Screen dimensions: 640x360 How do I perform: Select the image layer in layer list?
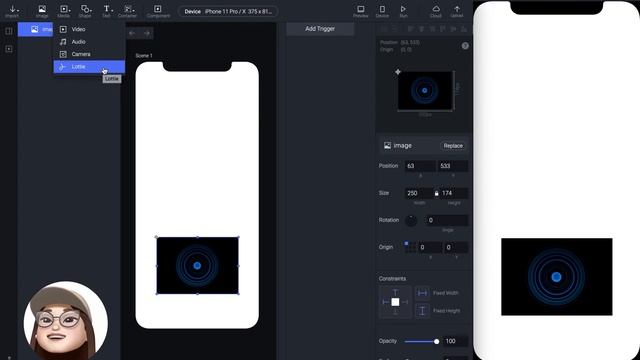[x=36, y=29]
